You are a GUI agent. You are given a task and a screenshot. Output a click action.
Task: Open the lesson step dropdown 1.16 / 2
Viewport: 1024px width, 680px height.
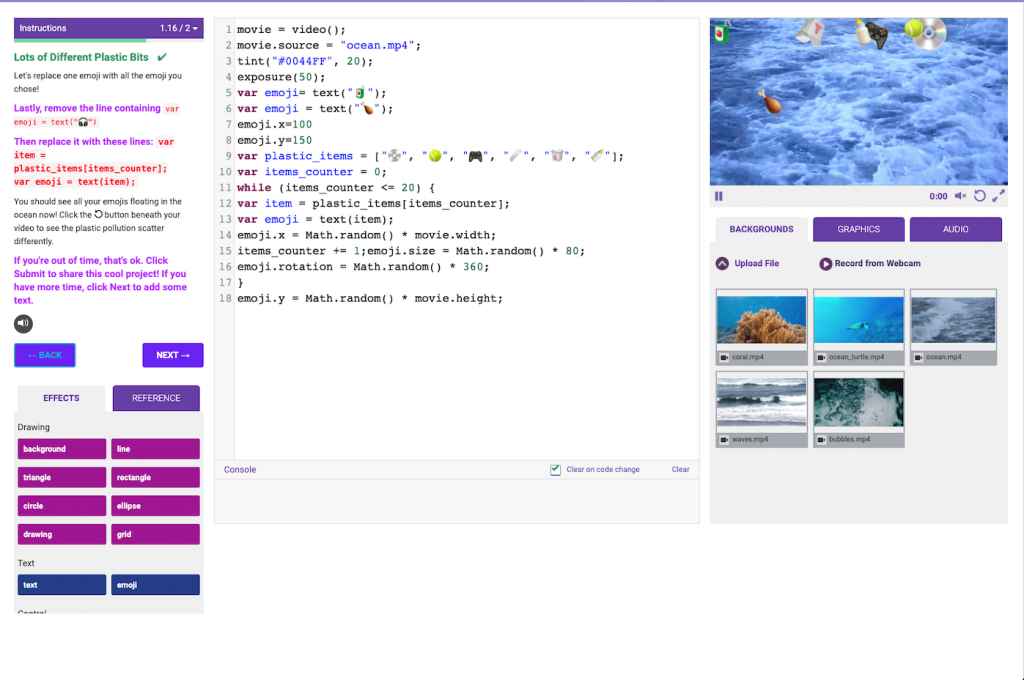[178, 28]
